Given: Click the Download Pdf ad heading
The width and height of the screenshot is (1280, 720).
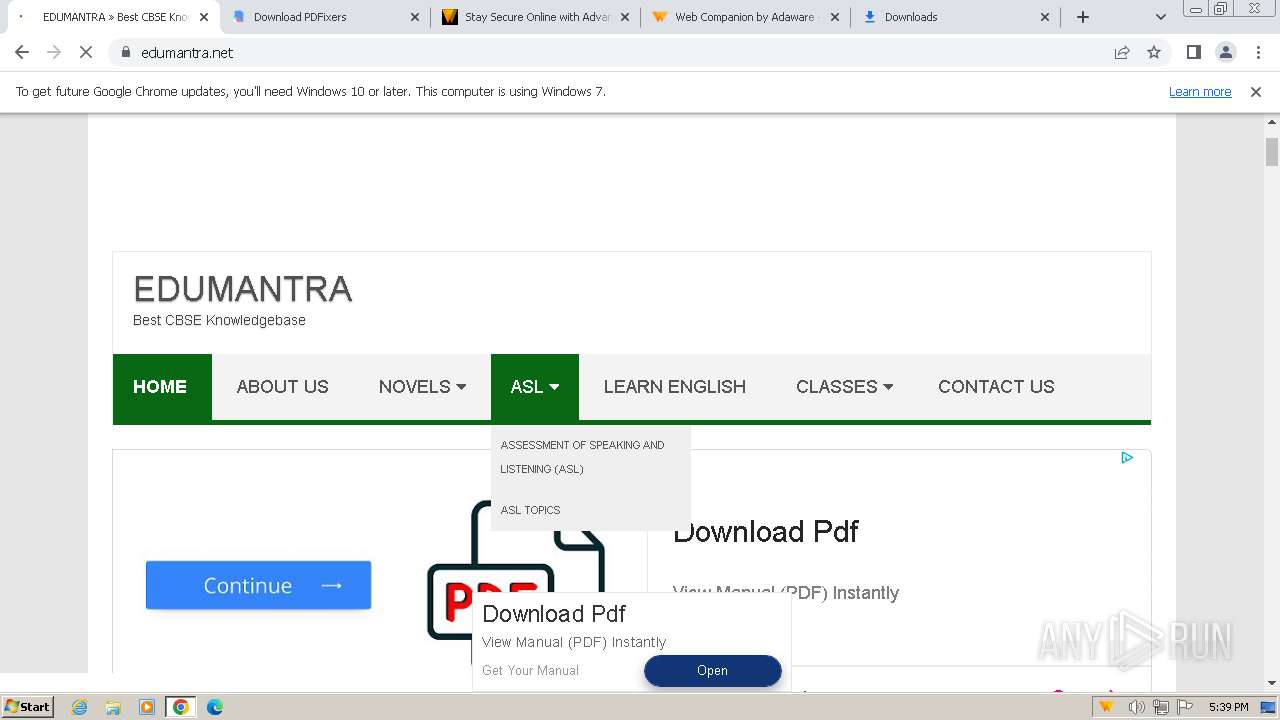Looking at the screenshot, I should coord(766,531).
